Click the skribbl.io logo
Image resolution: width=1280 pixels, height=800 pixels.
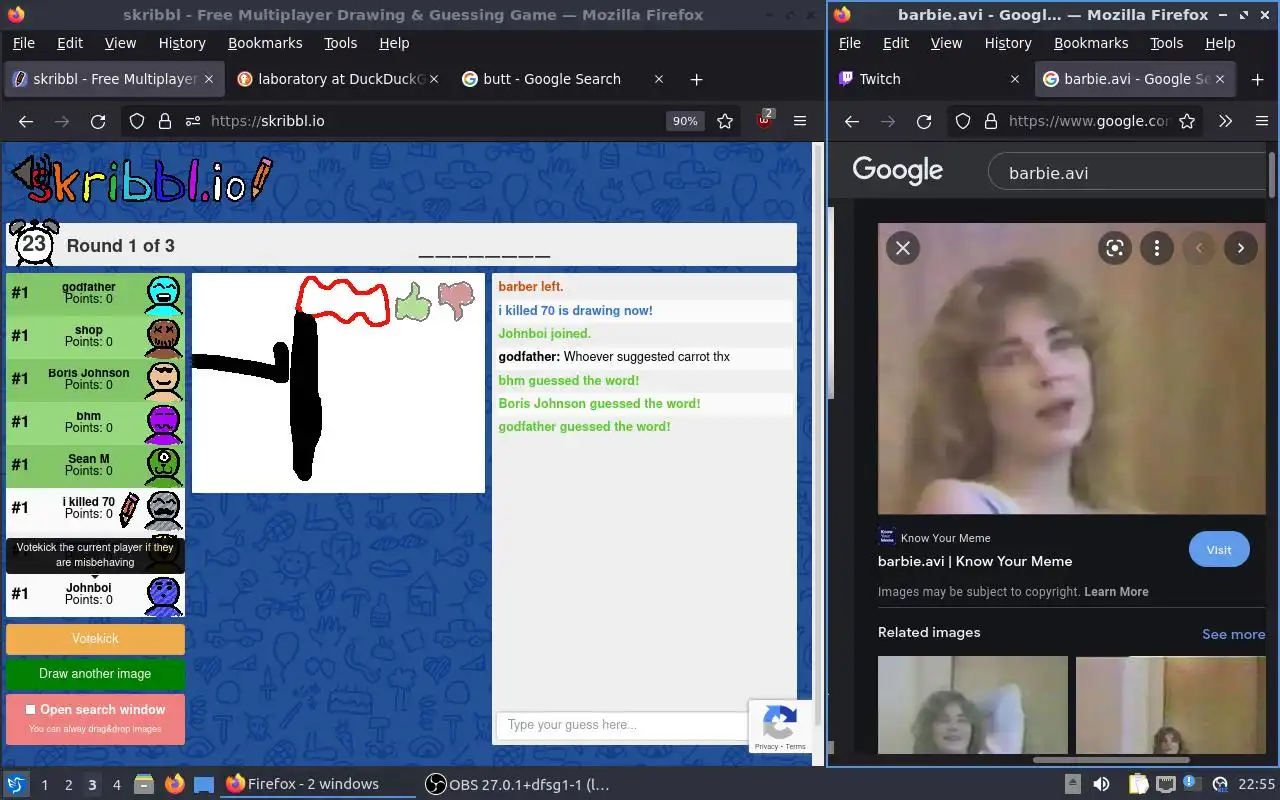point(140,180)
